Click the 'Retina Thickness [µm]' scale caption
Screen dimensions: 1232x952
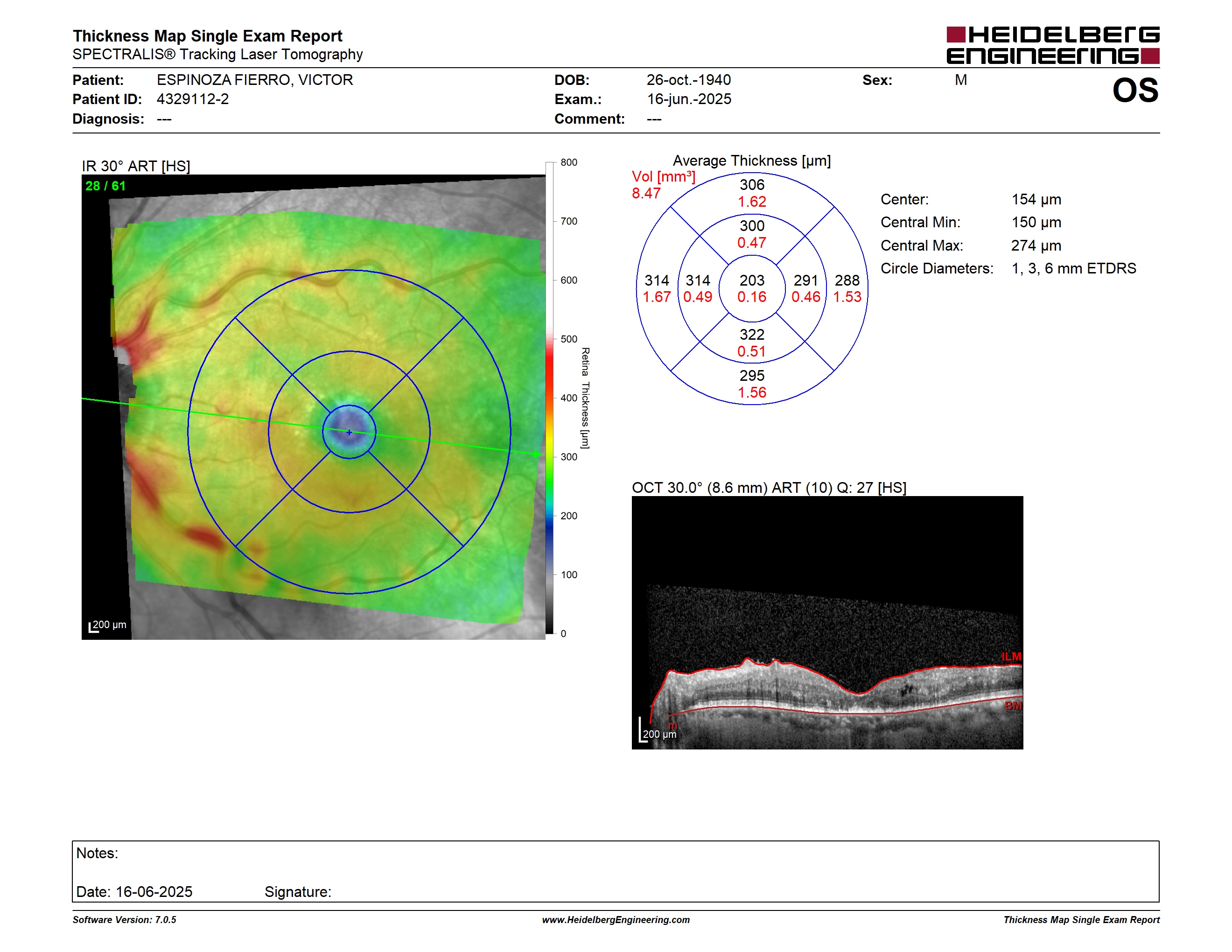[586, 398]
